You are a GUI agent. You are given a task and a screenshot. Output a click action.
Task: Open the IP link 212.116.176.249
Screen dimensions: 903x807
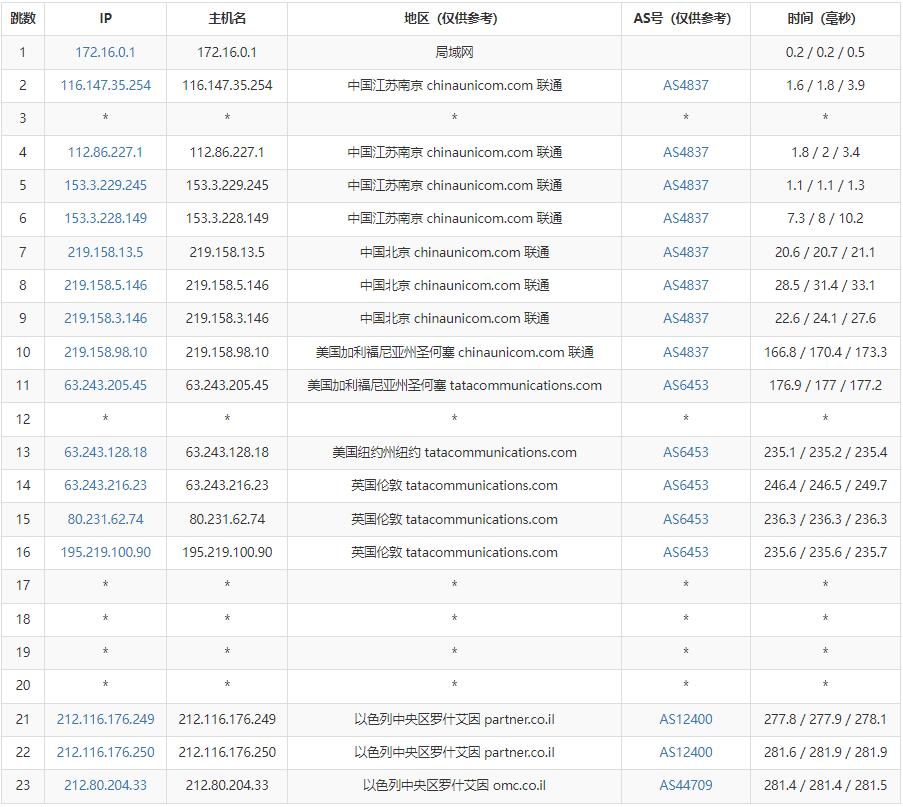point(105,719)
